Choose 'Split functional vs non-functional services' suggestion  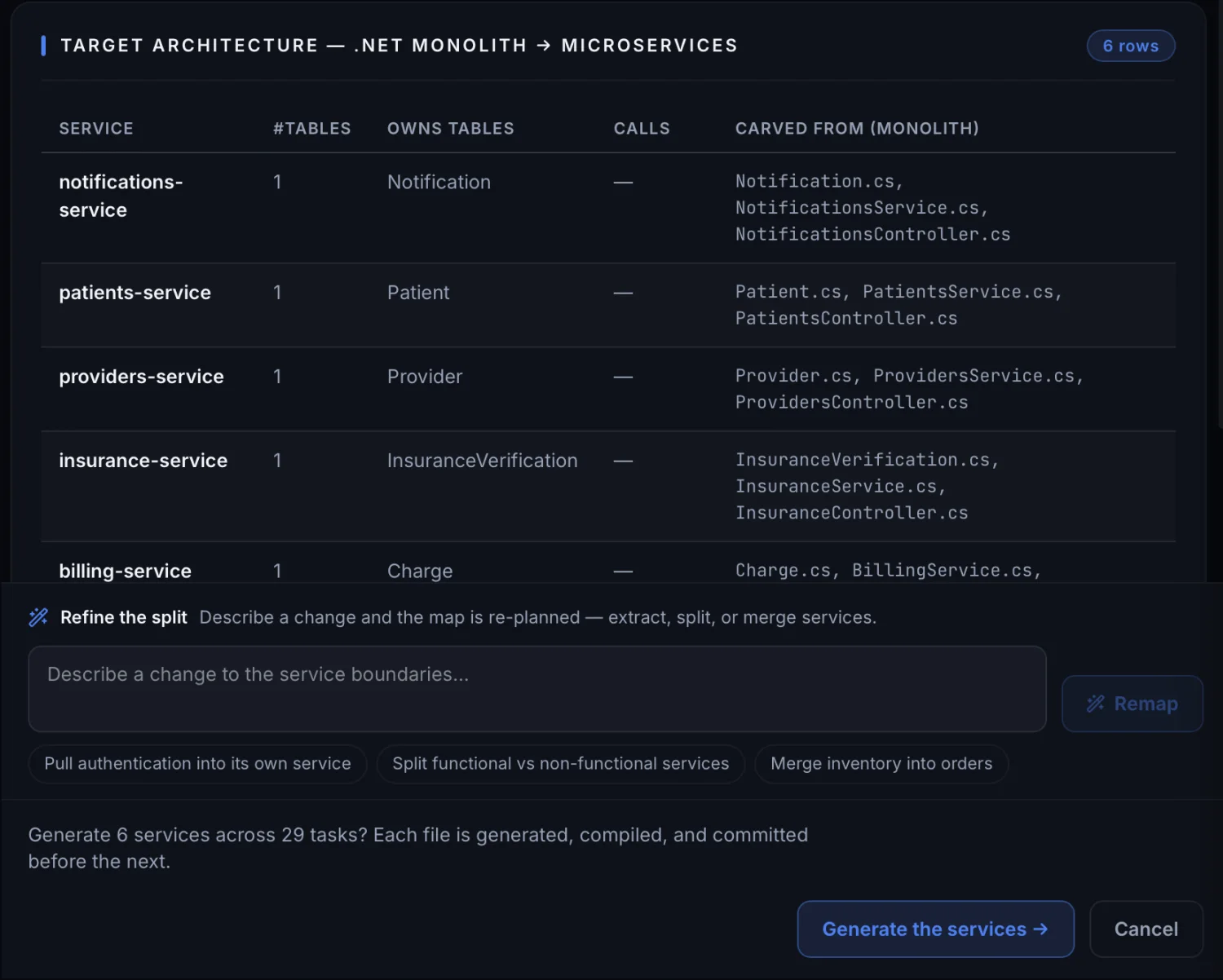(560, 764)
